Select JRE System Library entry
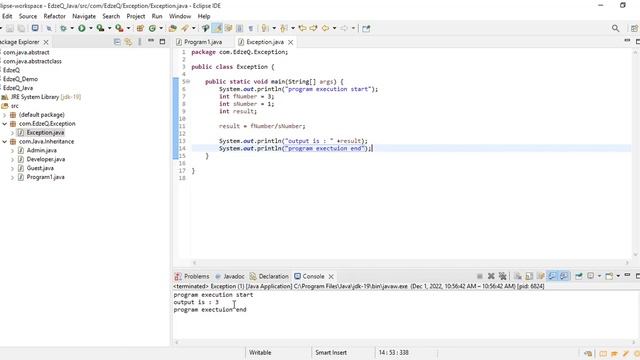Screen dimensions: 640x360 (46, 97)
